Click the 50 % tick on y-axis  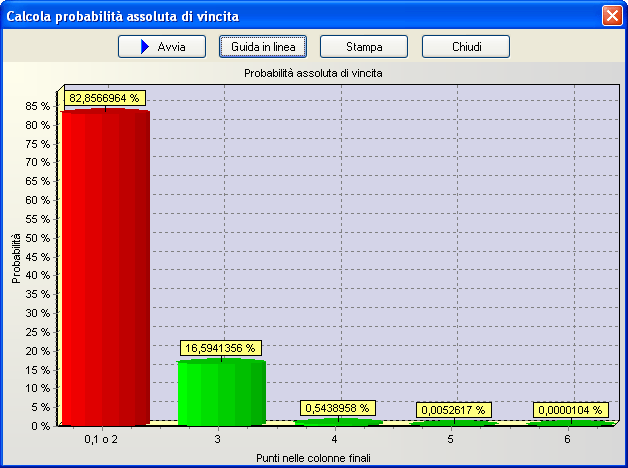coord(38,237)
